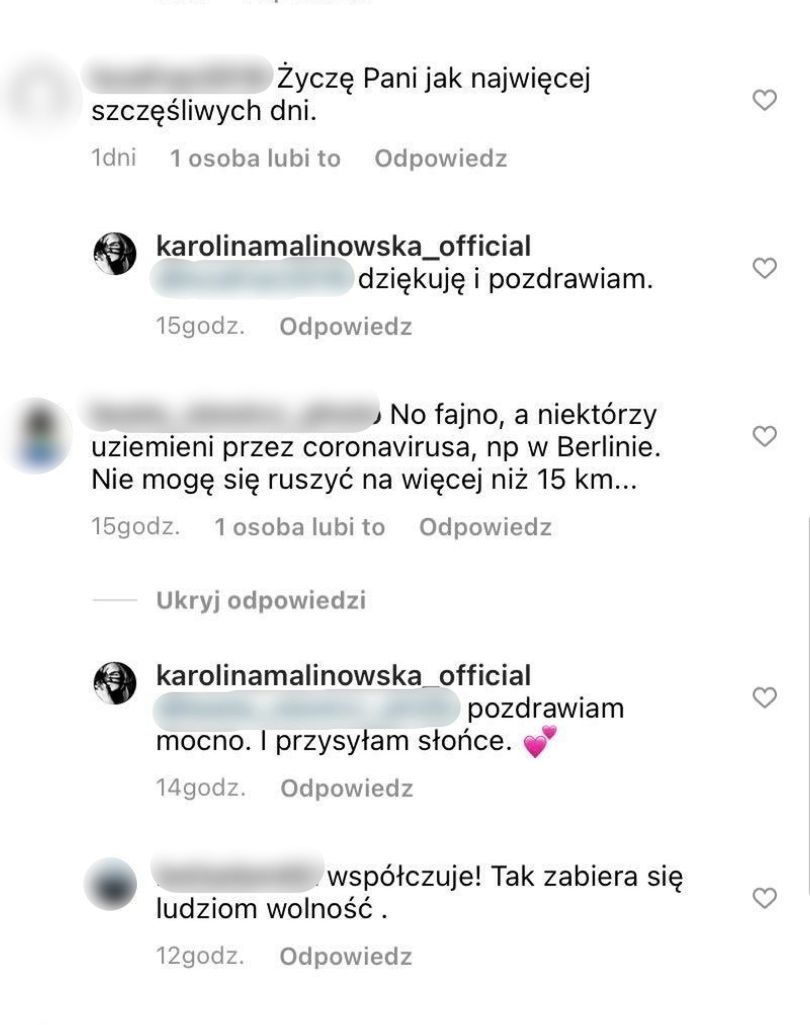Click Odpowiedz under the 12godz. comment
Viewport: 810px width, 1025px height.
[x=346, y=957]
